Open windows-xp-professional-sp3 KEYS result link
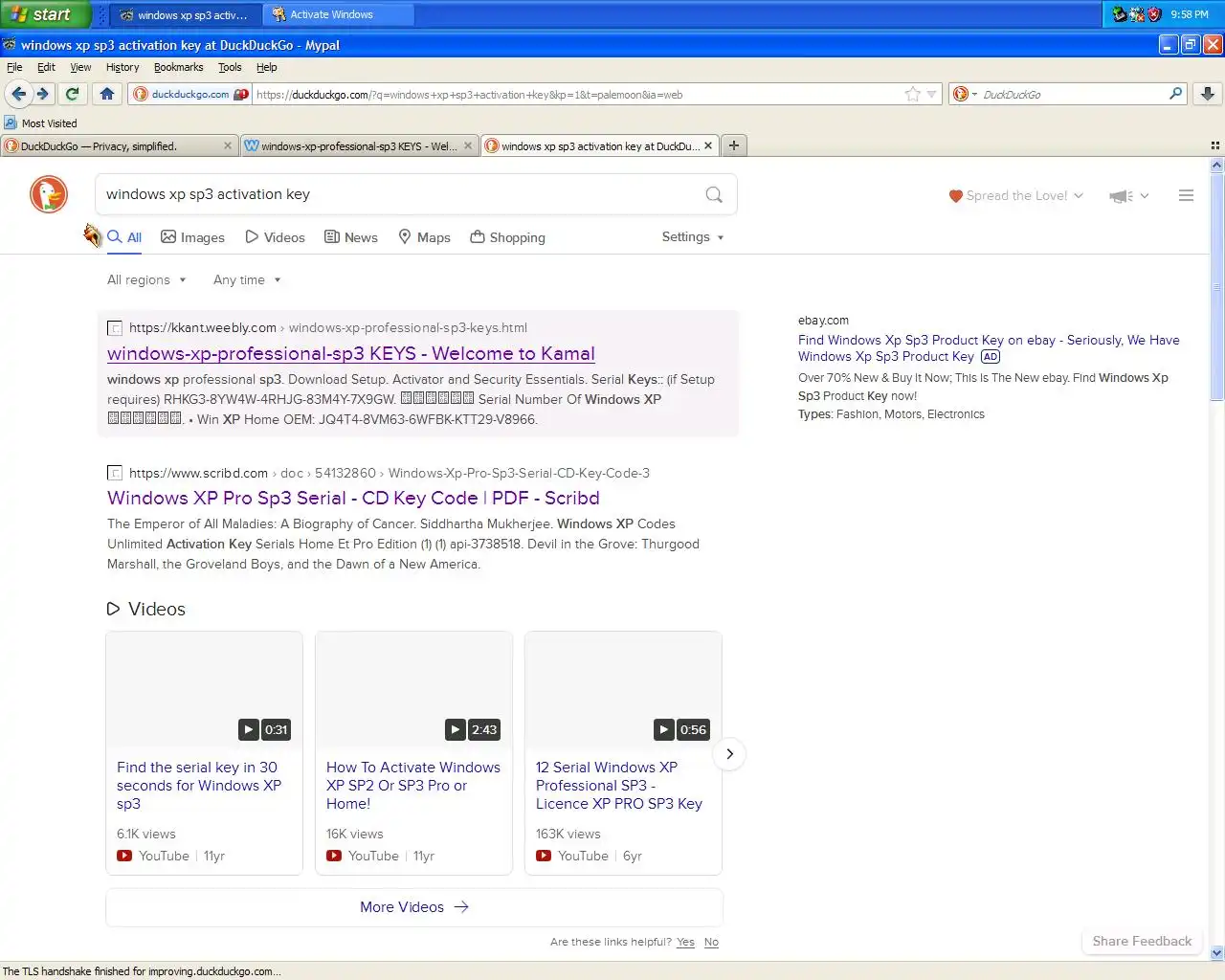Image resolution: width=1225 pixels, height=980 pixels. pos(351,353)
